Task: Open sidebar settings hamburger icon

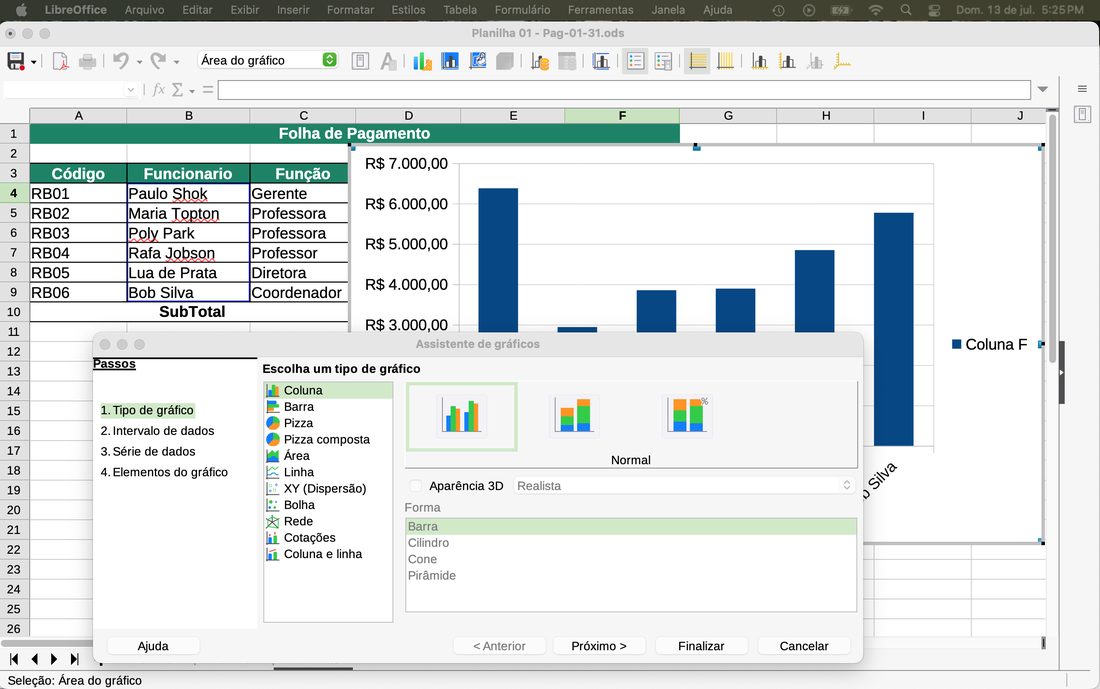Action: pyautogui.click(x=1082, y=88)
